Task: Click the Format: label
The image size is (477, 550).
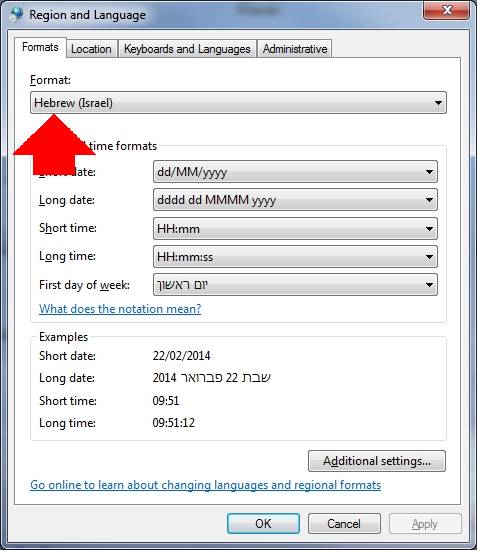Action: (x=51, y=80)
